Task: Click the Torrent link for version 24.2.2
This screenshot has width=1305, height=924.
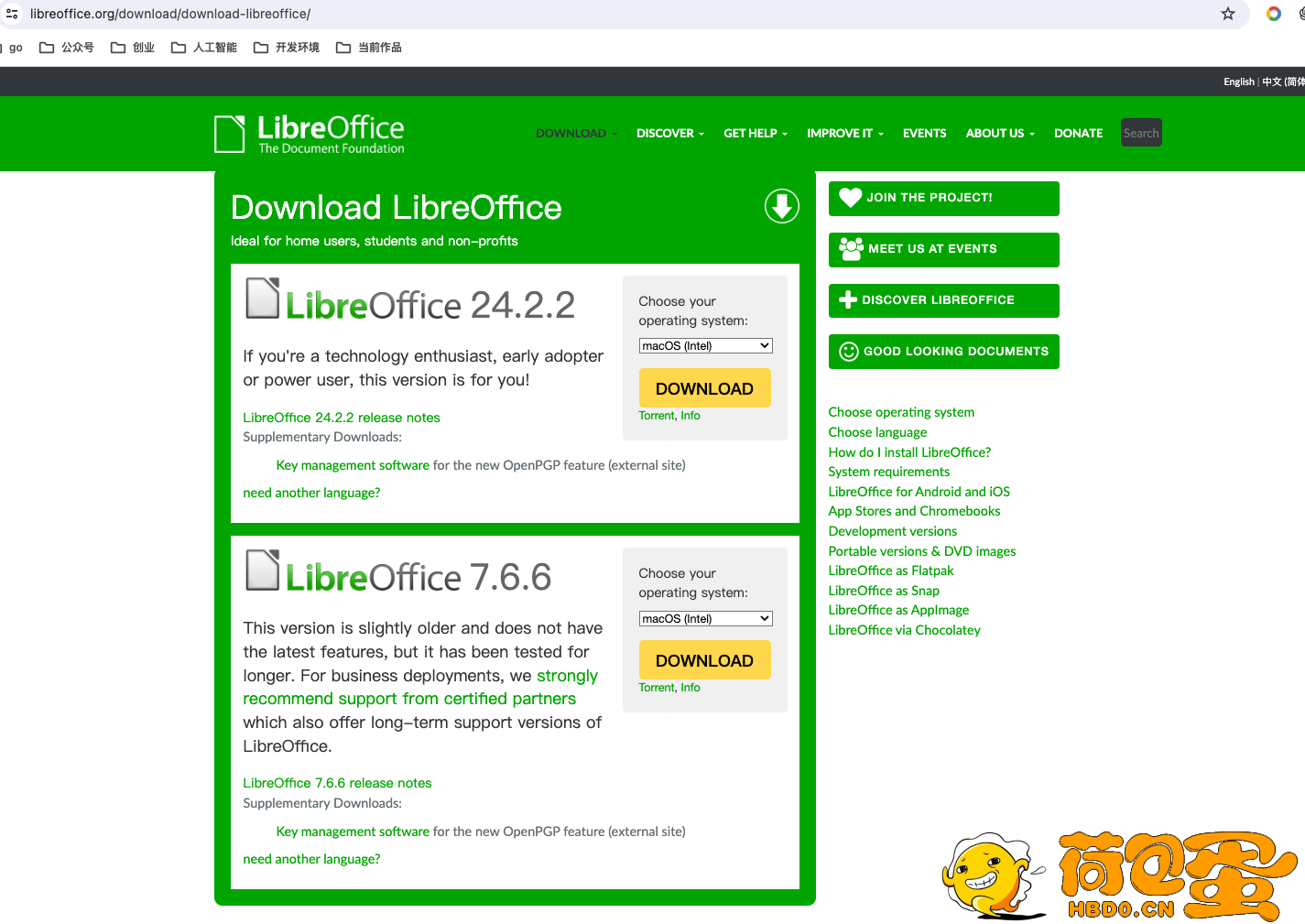Action: click(657, 416)
